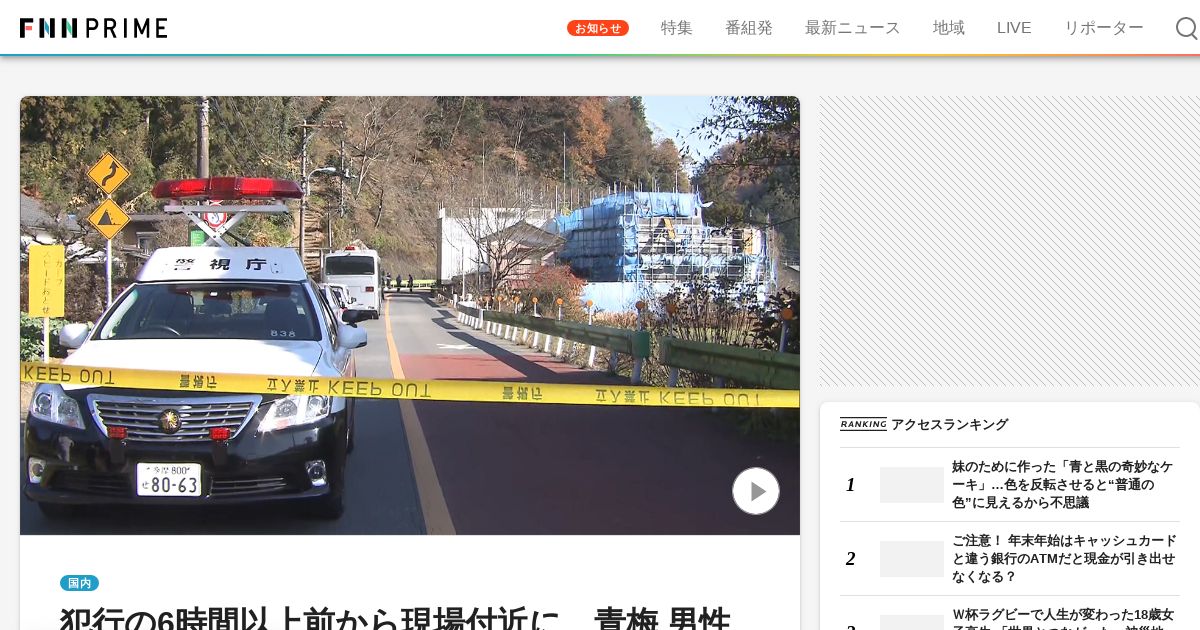This screenshot has height=630, width=1200.
Task: Click the ranking number 1
Action: click(851, 485)
